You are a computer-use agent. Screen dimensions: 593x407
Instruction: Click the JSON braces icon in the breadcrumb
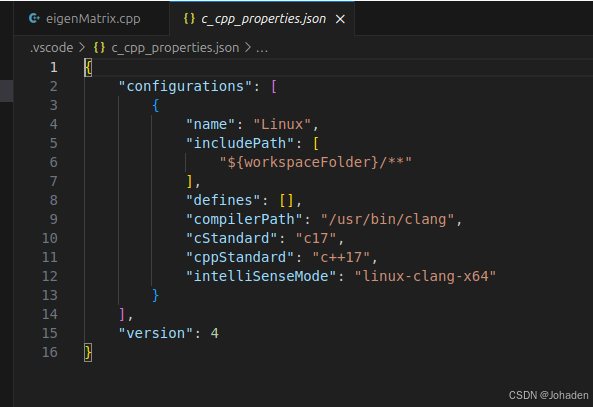[99, 48]
